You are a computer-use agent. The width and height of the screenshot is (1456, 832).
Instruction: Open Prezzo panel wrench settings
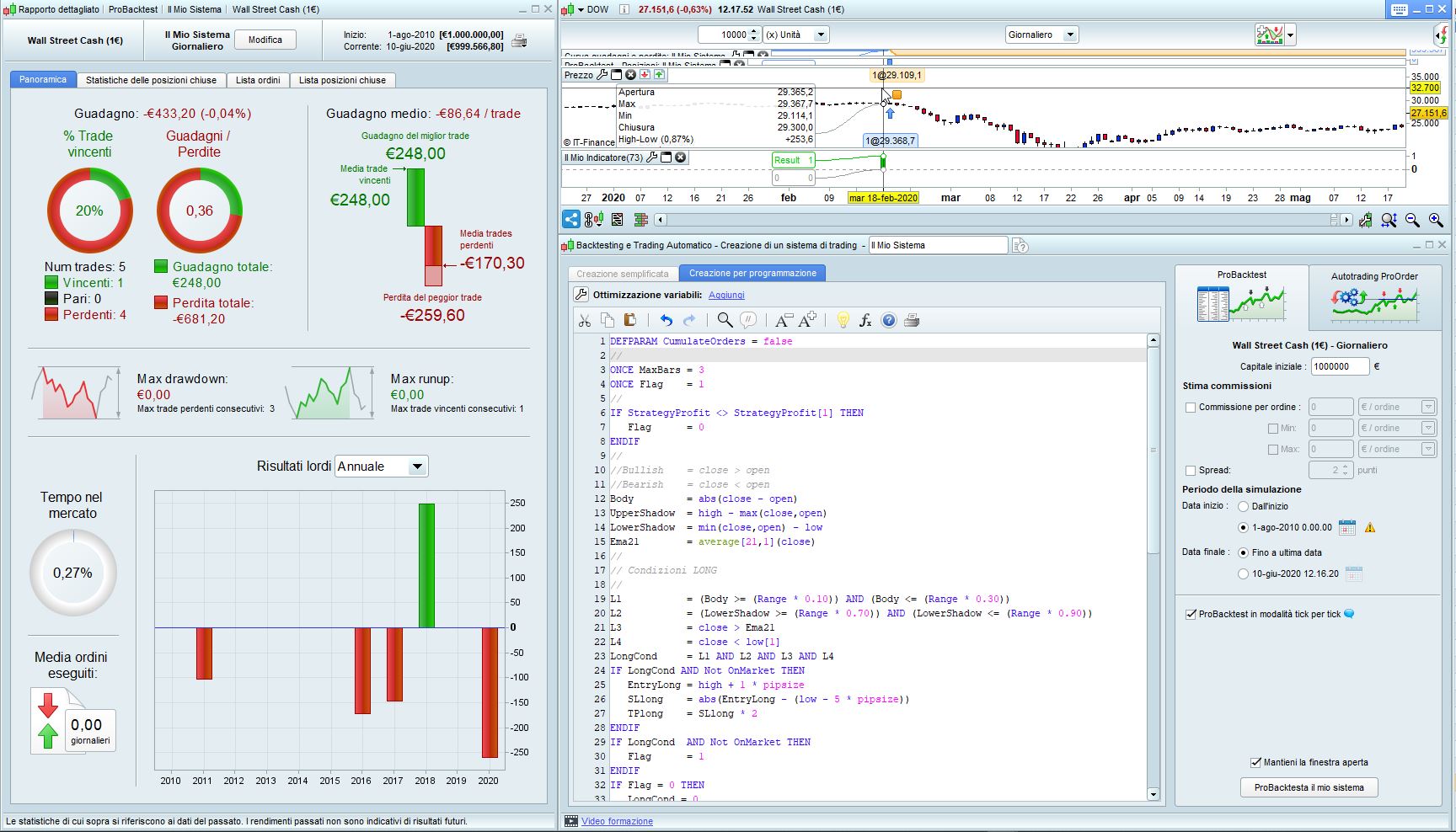pos(602,75)
